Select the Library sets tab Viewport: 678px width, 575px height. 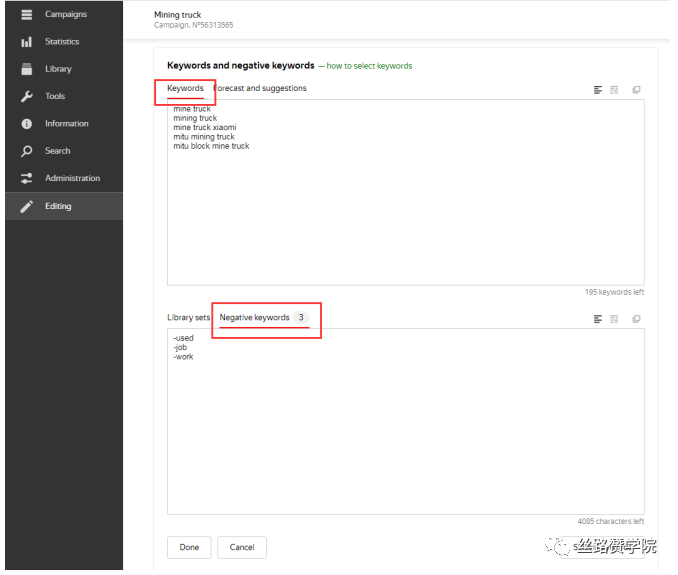coord(188,318)
